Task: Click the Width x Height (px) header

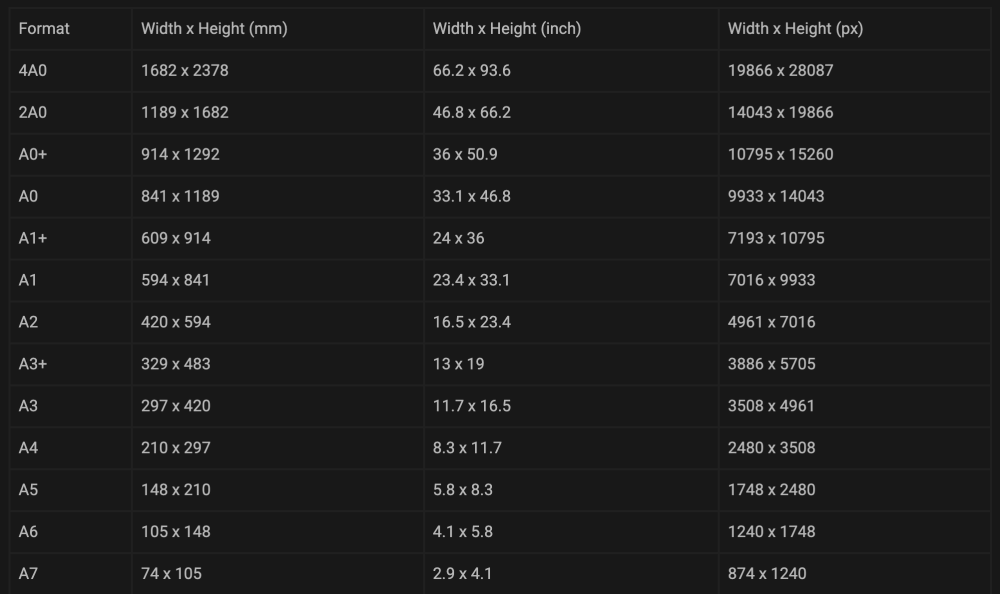Action: 795,29
